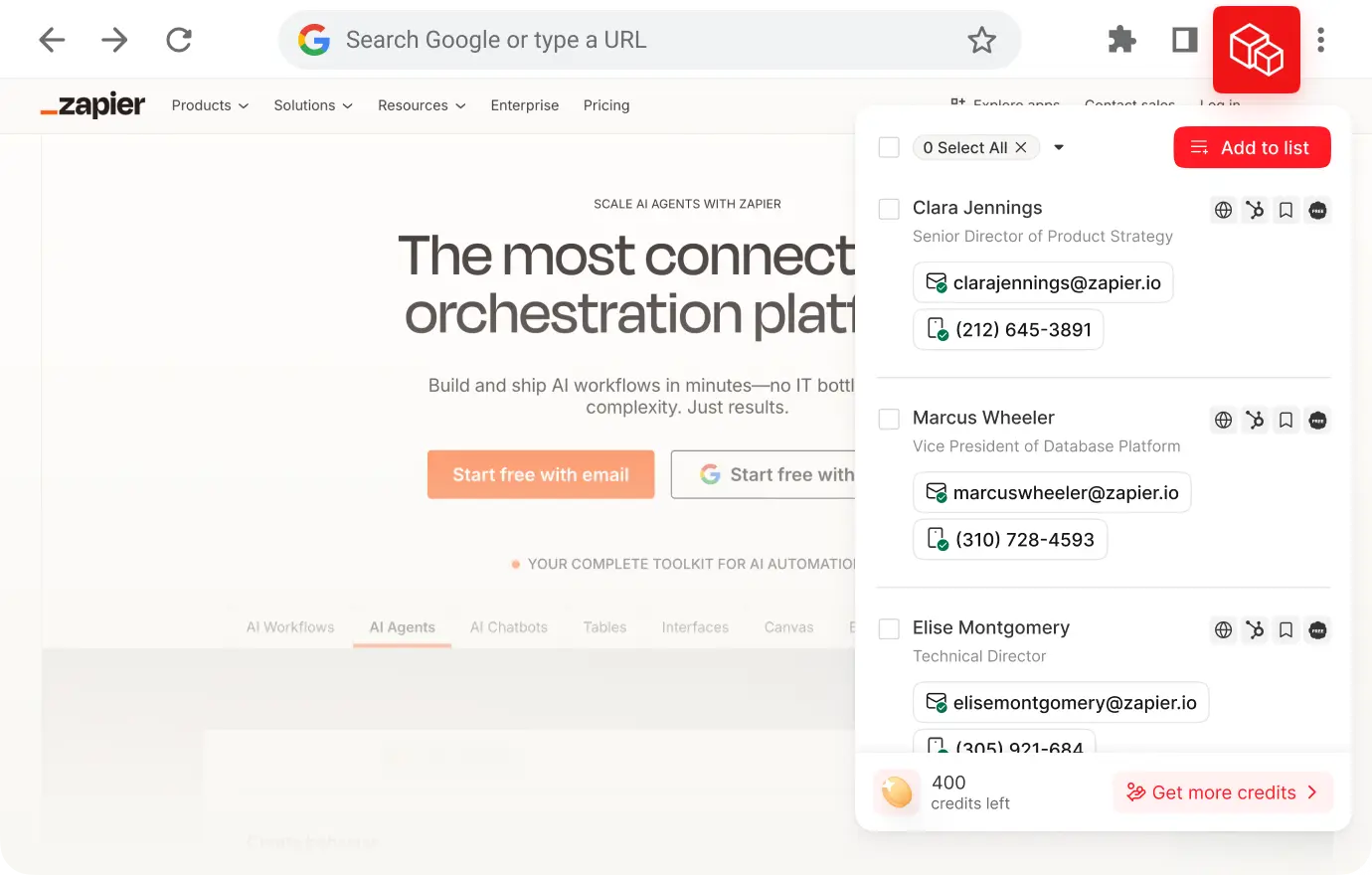Image resolution: width=1372 pixels, height=875 pixels.
Task: Switch to the AI Agents tab
Action: 402,627
